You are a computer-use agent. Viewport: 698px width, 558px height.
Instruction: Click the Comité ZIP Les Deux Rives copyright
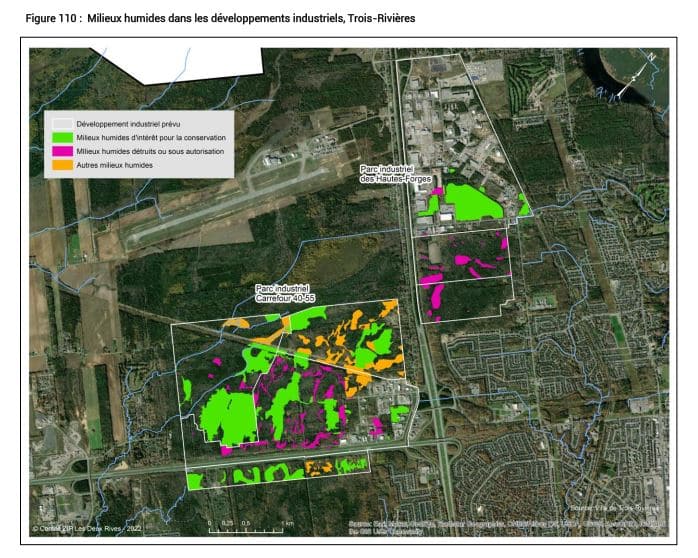point(89,529)
